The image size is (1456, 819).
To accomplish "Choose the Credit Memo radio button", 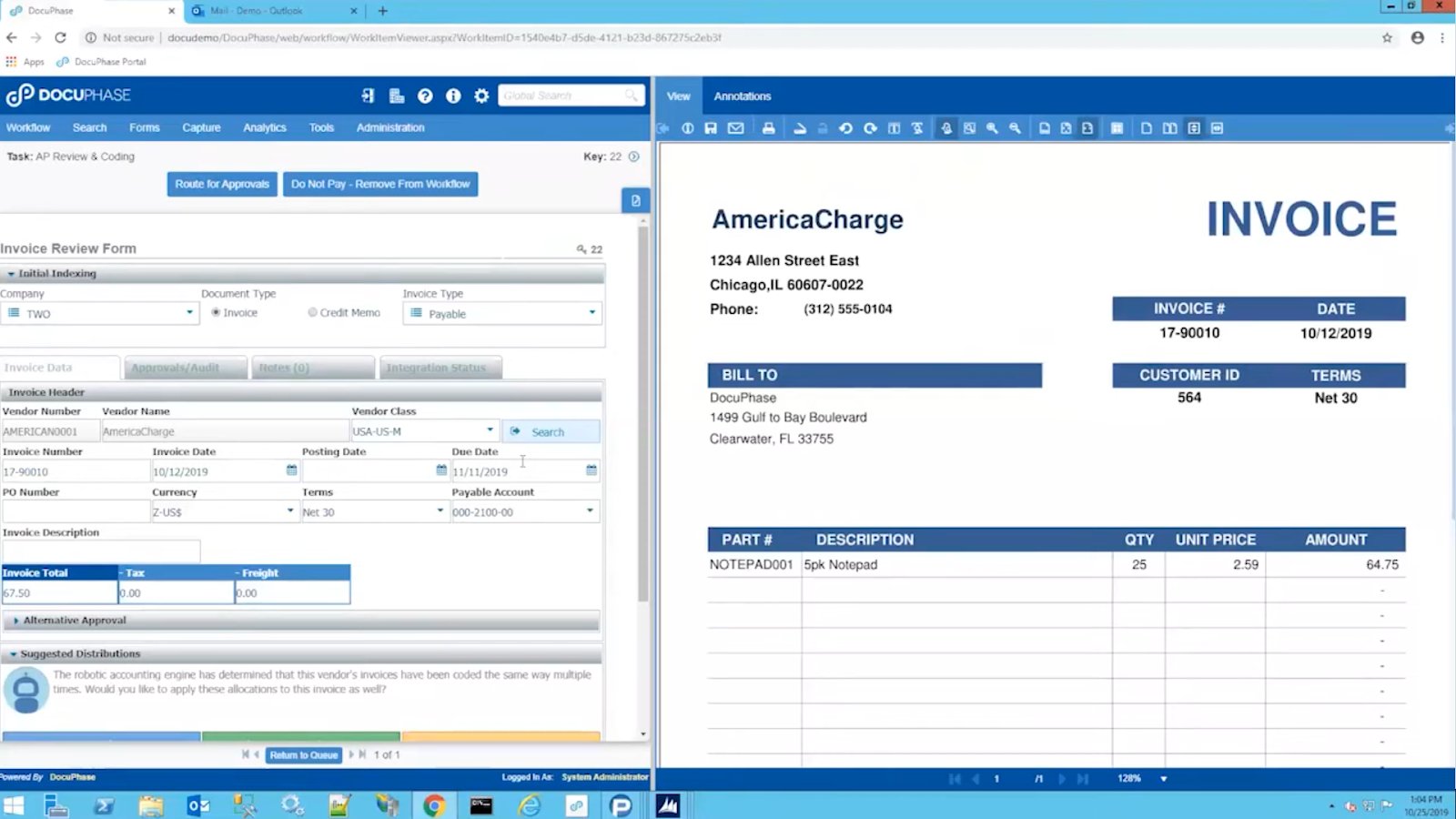I will 311,312.
